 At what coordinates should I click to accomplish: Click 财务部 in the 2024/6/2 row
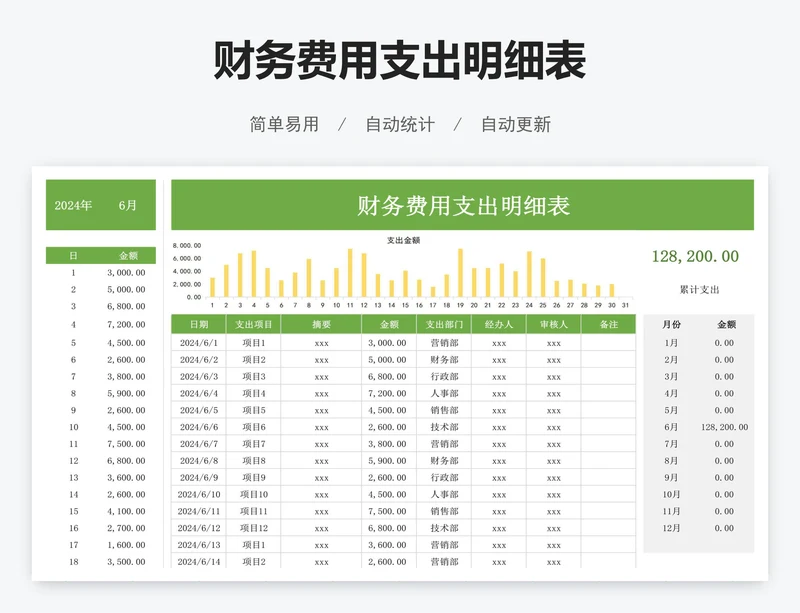pos(444,360)
